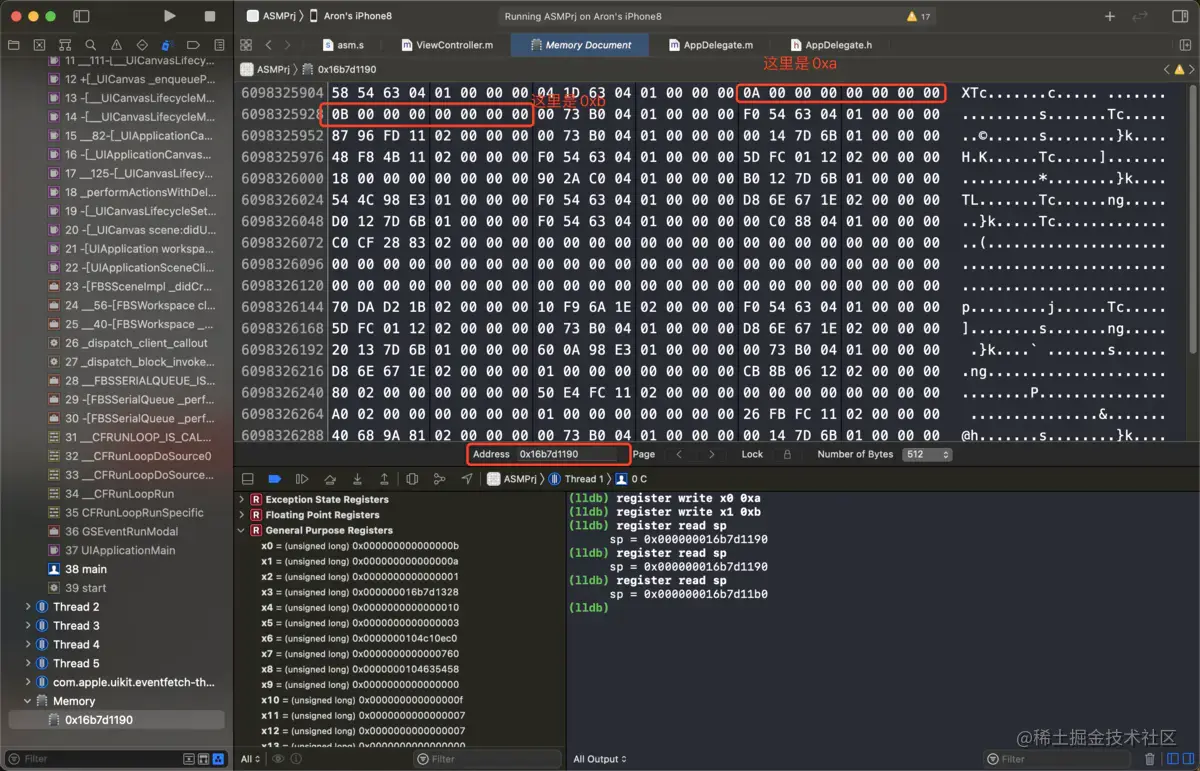Image resolution: width=1200 pixels, height=771 pixels.
Task: Open Number of Bytes 512 dropdown
Action: (927, 454)
